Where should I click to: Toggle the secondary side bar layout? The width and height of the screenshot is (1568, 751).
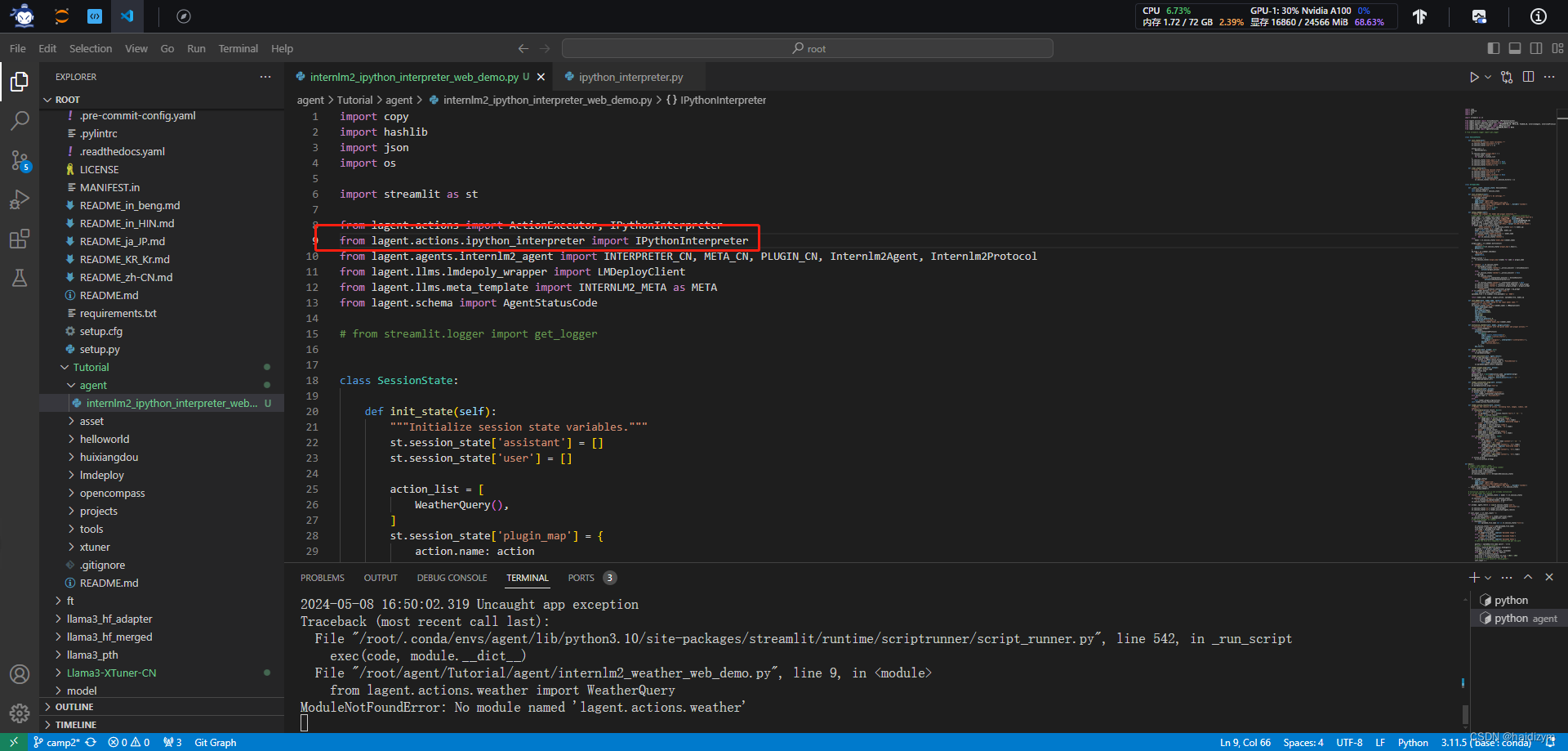tap(1536, 48)
